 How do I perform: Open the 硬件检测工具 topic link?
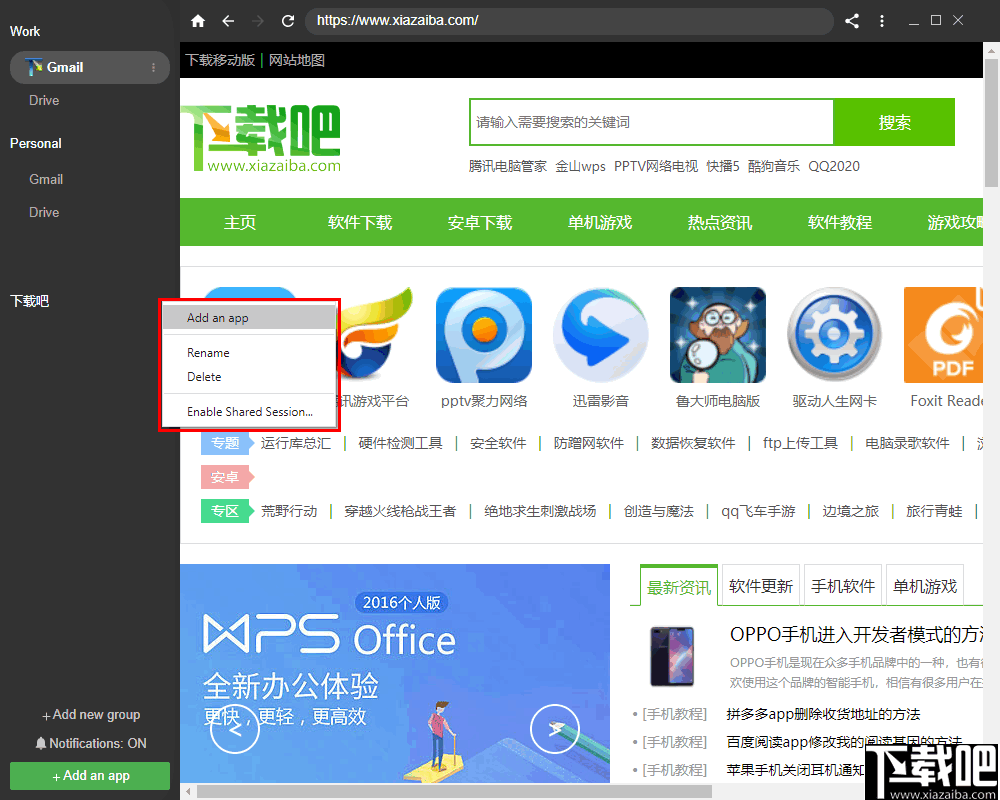click(x=400, y=443)
